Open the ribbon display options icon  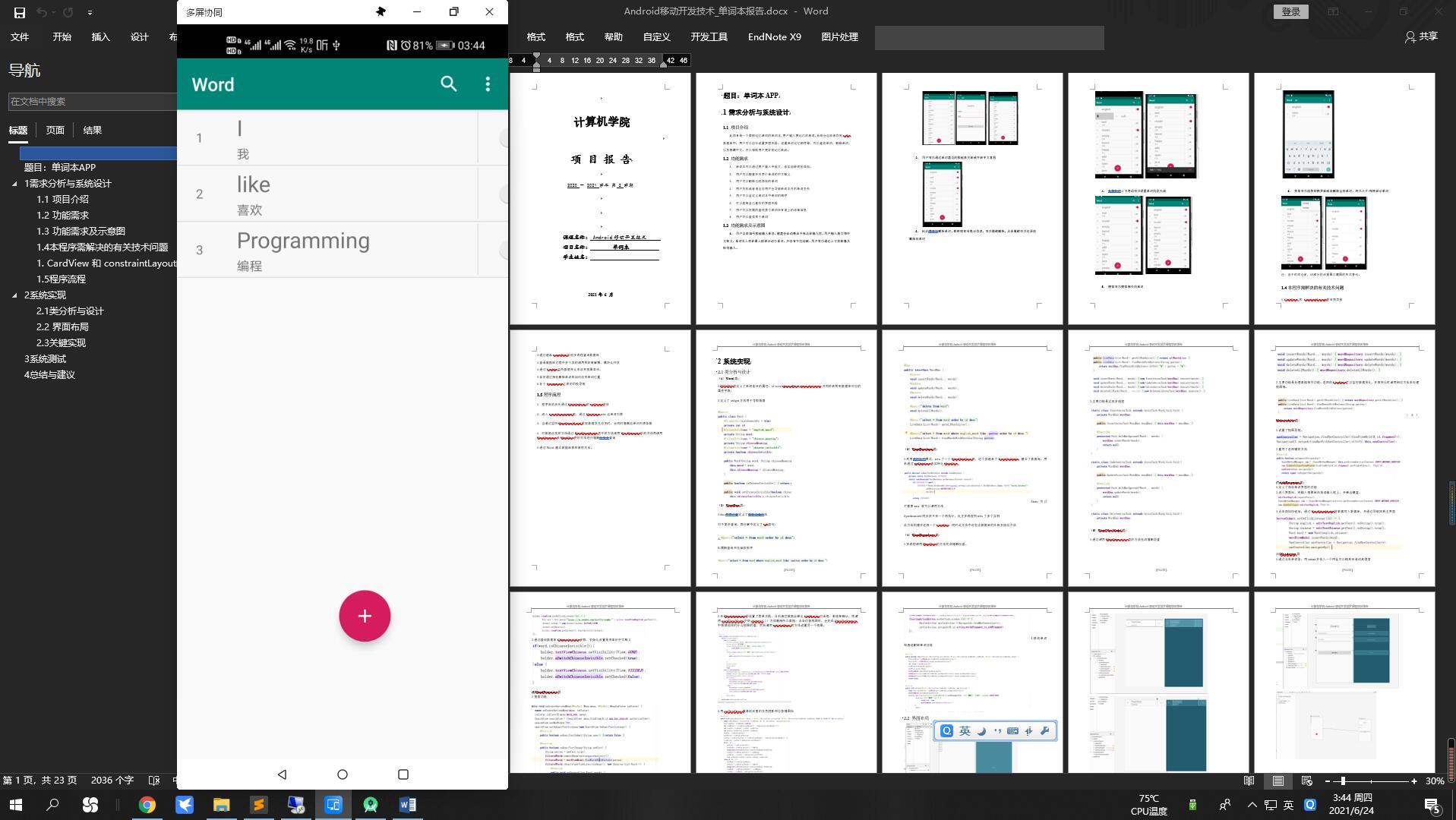pyautogui.click(x=1333, y=11)
